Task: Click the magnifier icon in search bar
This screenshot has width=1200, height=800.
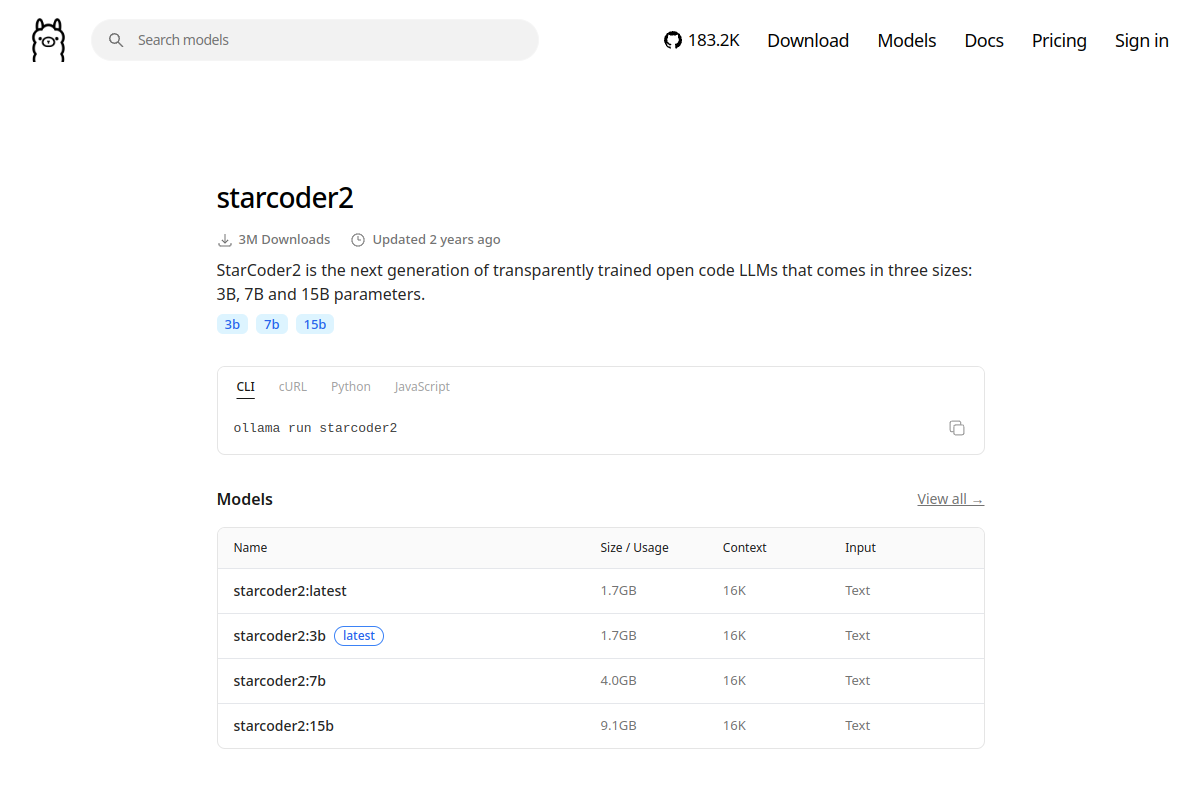Action: (x=116, y=40)
